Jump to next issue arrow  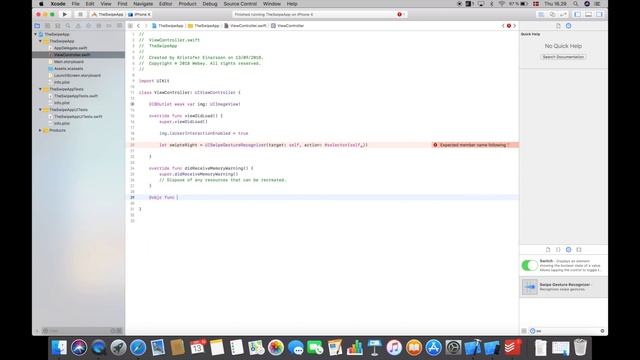tap(514, 26)
